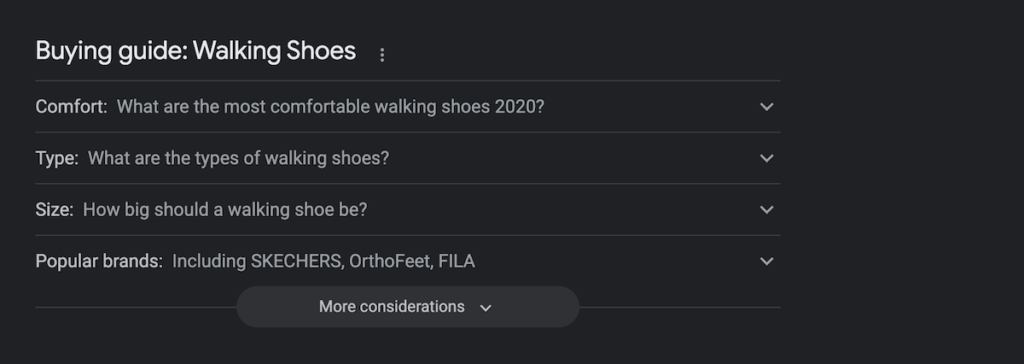This screenshot has width=1024, height=364.
Task: Click the Popular brands label
Action: pyautogui.click(x=99, y=261)
